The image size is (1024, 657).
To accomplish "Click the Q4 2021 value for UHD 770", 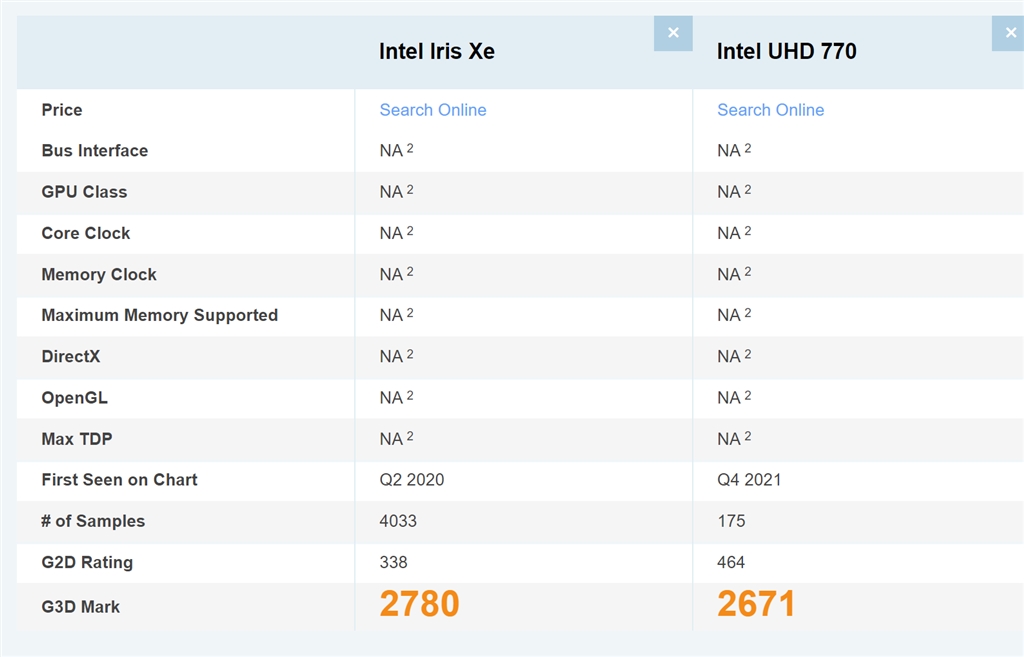I will pos(749,480).
